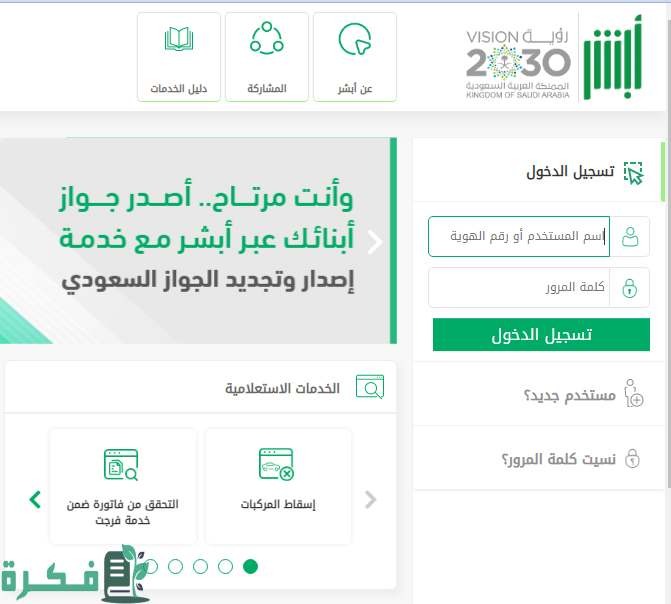Click the login cursor icon beside تسجيل الدخول heading
The image size is (671, 604).
(x=633, y=173)
